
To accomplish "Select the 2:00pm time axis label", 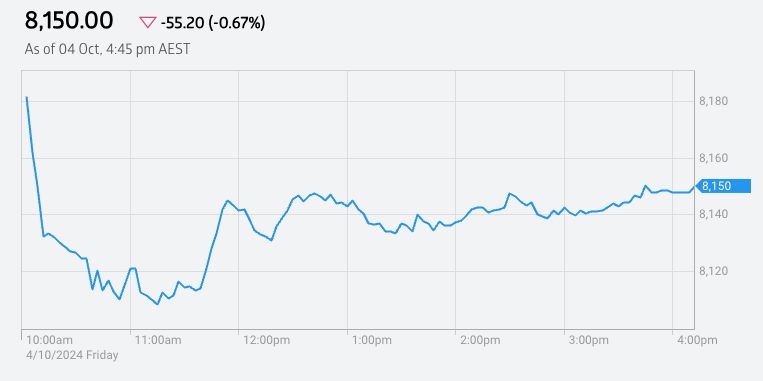I will [x=480, y=340].
